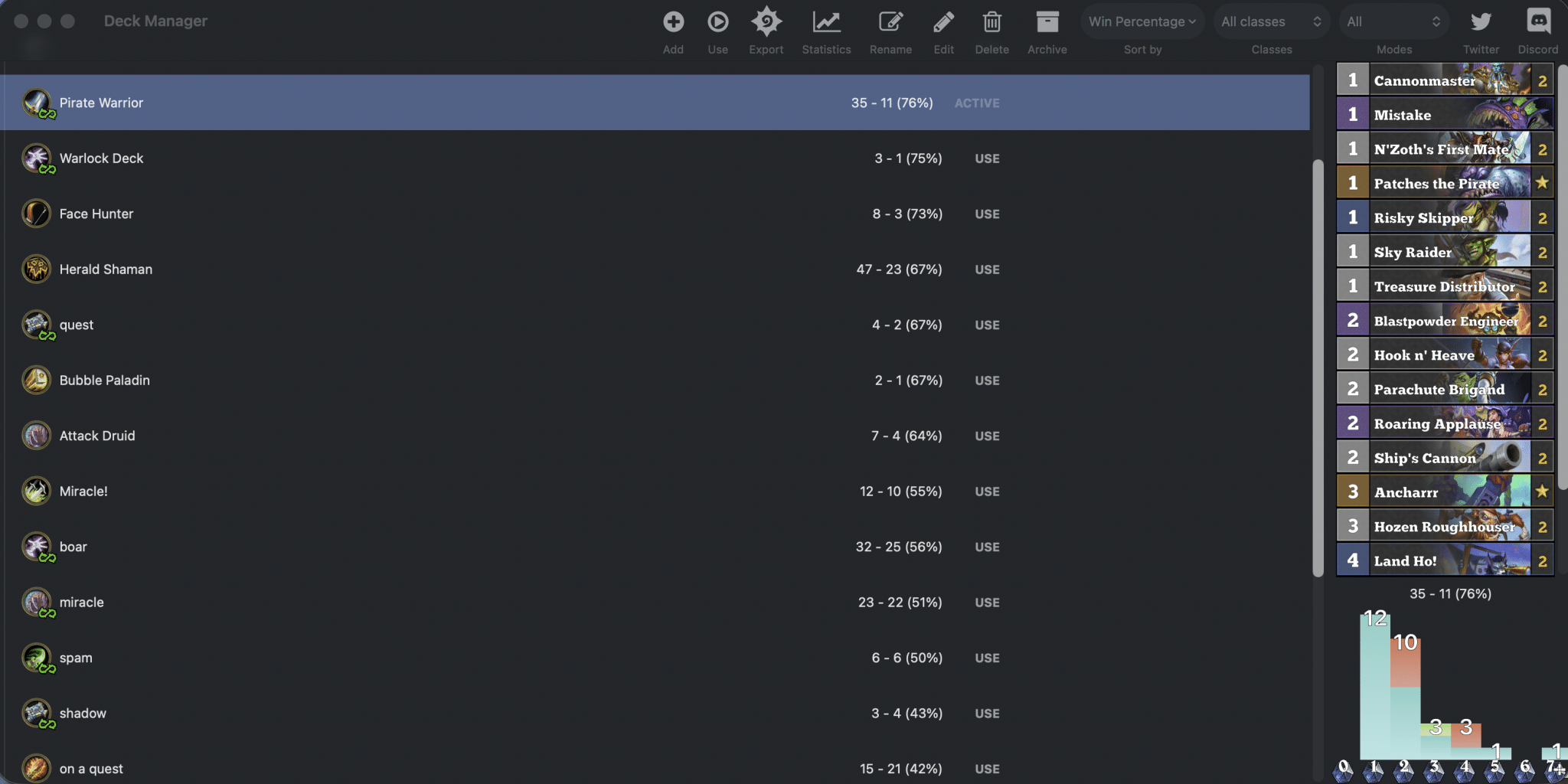Viewport: 1568px width, 784px height.
Task: Expand the Win Percentage sort dropdown
Action: coord(1142,21)
